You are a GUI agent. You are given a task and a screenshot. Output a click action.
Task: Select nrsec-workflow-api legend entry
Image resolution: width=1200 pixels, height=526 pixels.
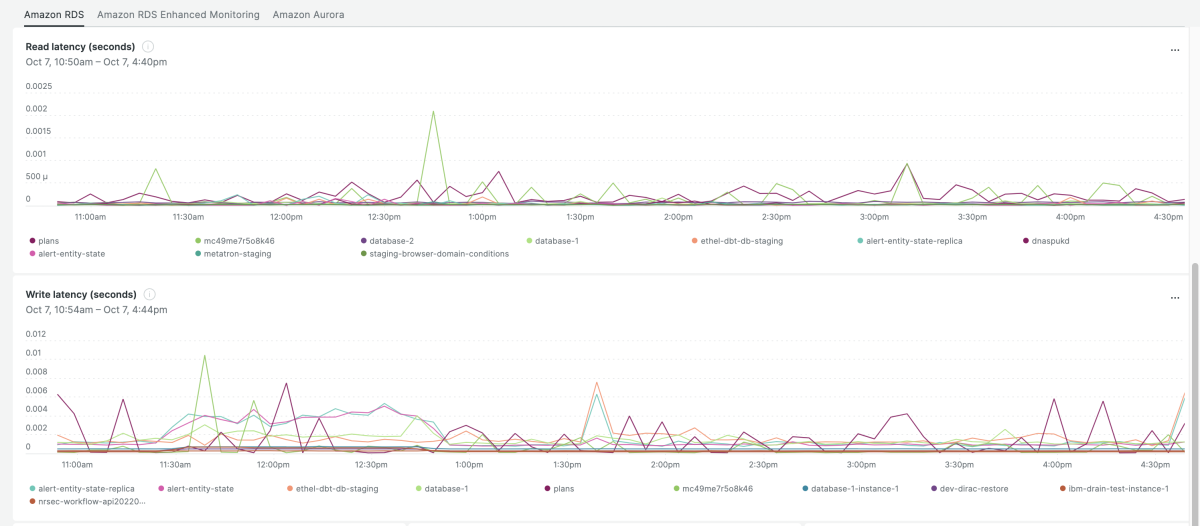coord(91,502)
